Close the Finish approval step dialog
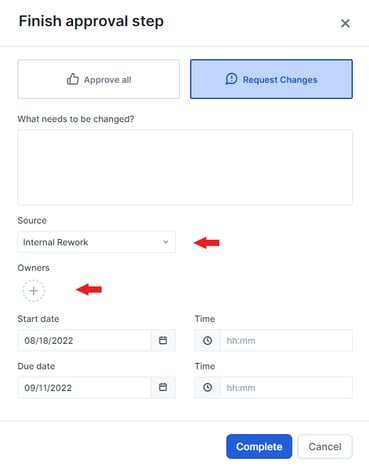This screenshot has width=369, height=467. 345,23
